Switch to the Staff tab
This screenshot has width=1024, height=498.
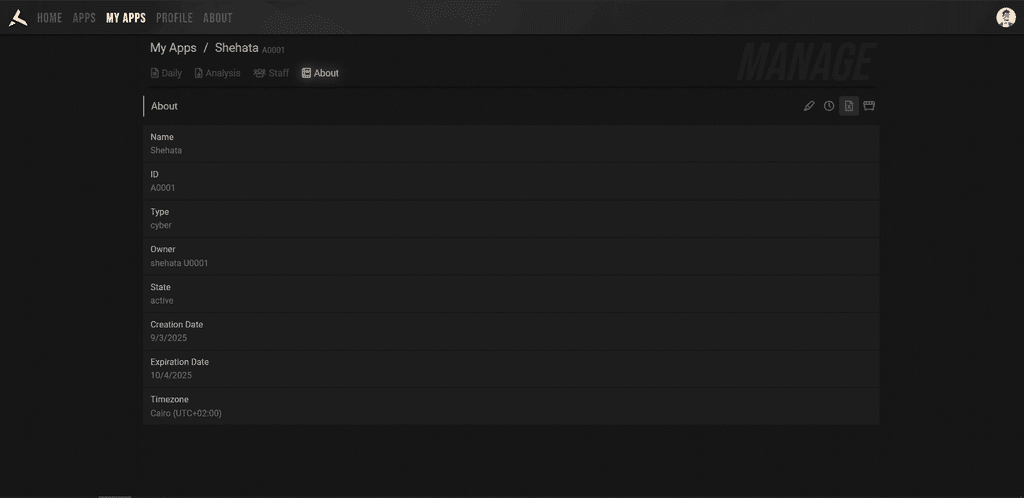pos(271,73)
